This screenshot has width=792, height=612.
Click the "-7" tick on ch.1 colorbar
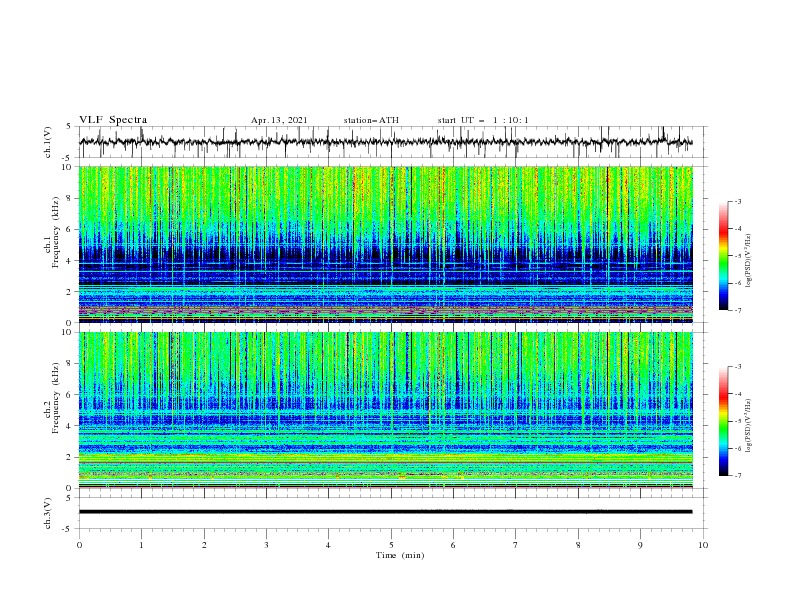pos(738,310)
